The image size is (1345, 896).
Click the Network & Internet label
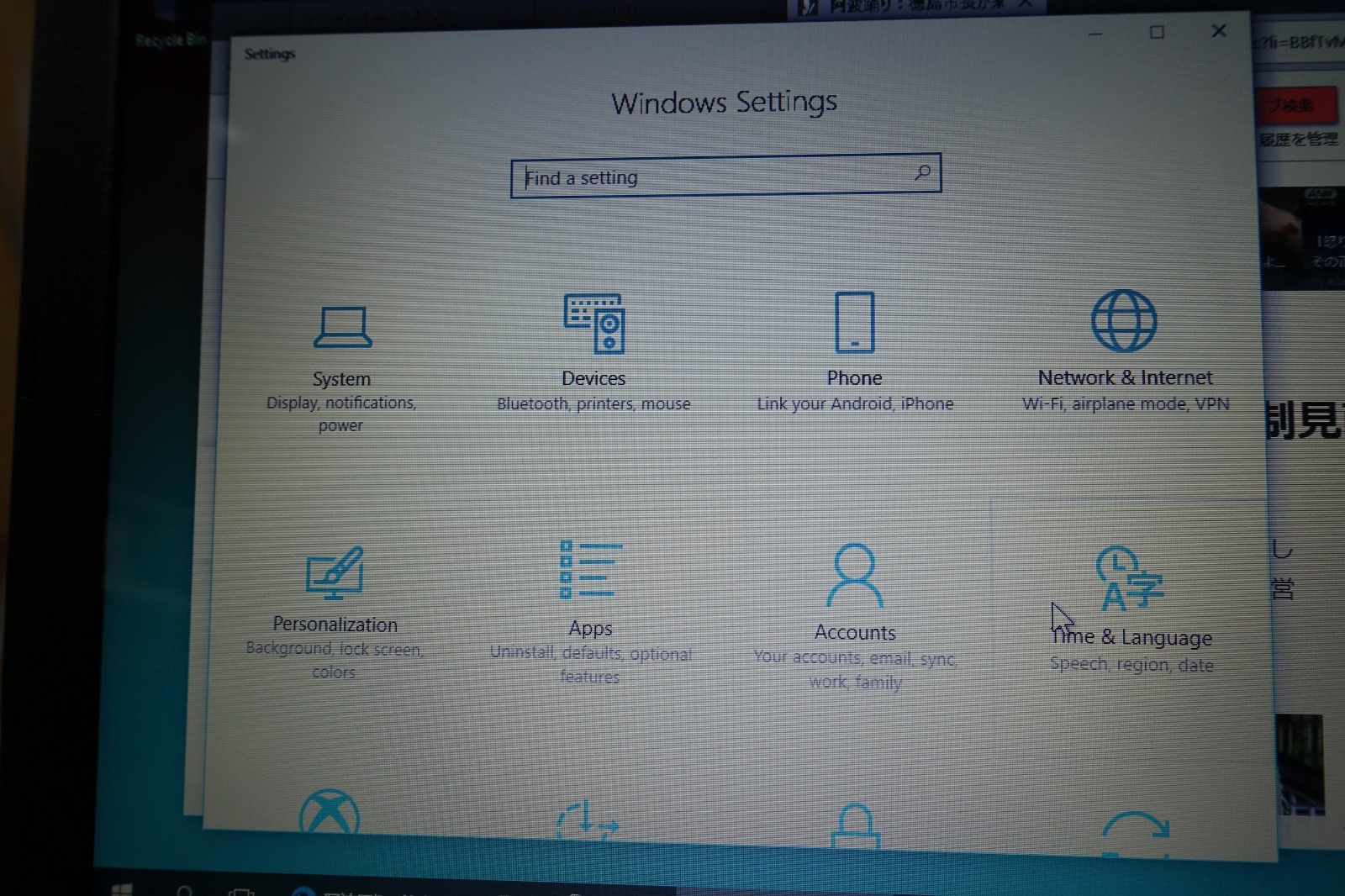(1125, 377)
